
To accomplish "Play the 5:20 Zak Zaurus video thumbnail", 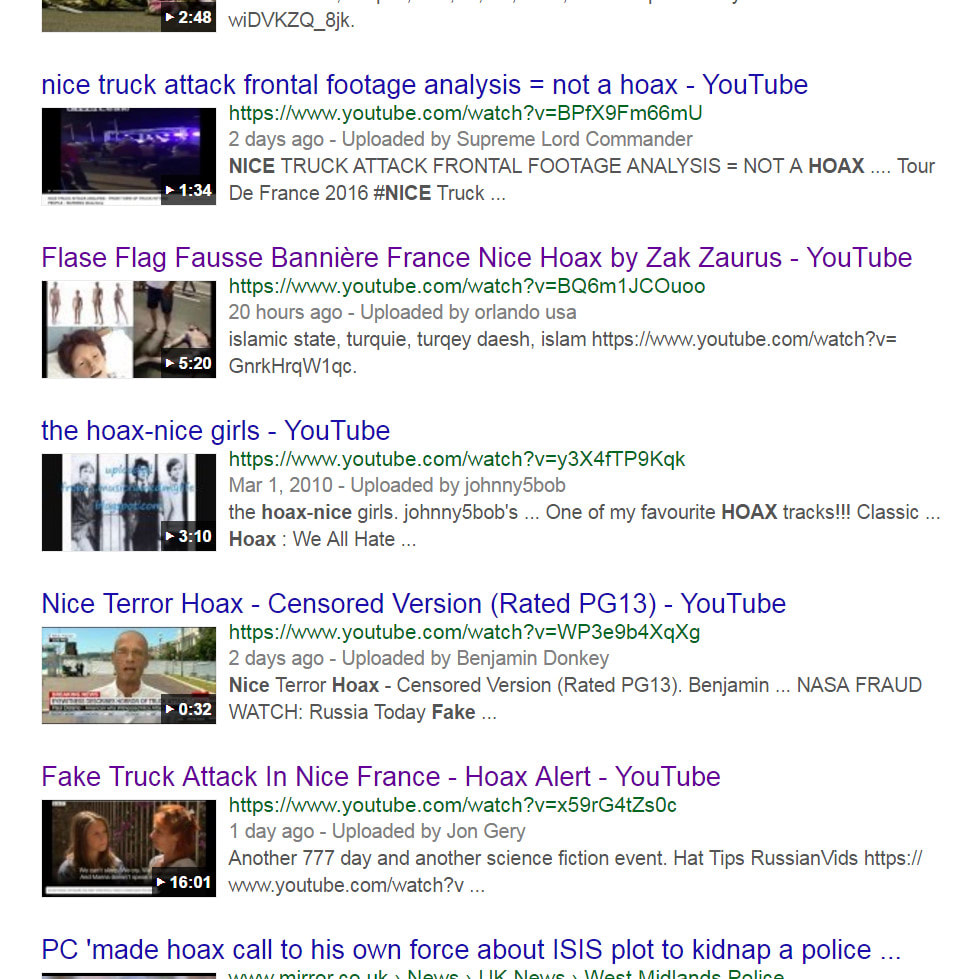I will [129, 329].
